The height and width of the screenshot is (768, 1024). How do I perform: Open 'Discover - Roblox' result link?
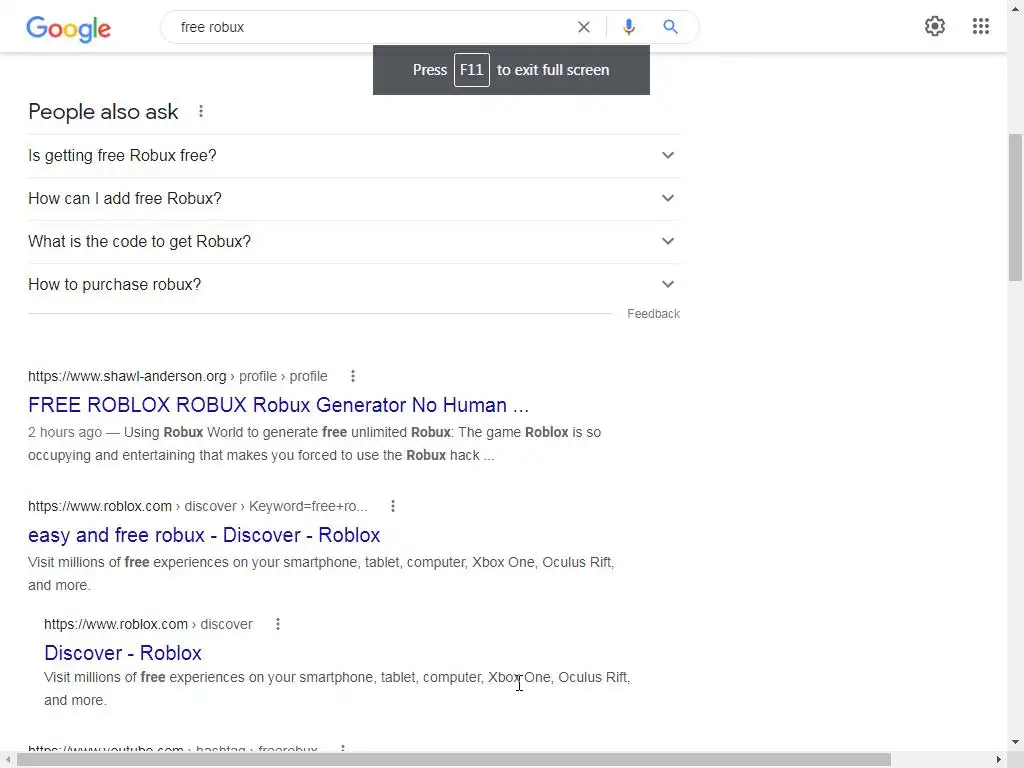click(123, 653)
